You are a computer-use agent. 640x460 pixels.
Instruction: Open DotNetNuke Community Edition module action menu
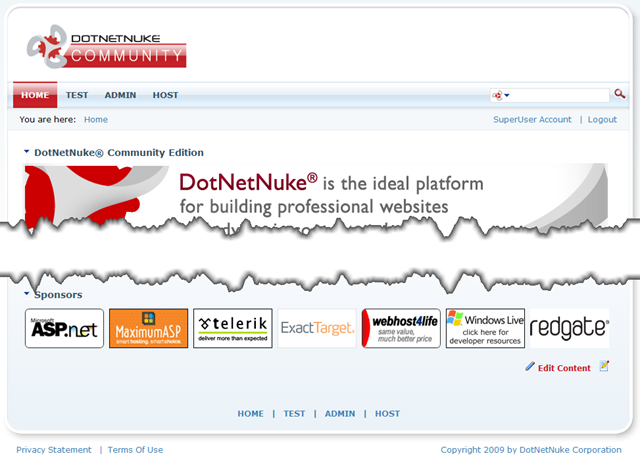pos(27,152)
